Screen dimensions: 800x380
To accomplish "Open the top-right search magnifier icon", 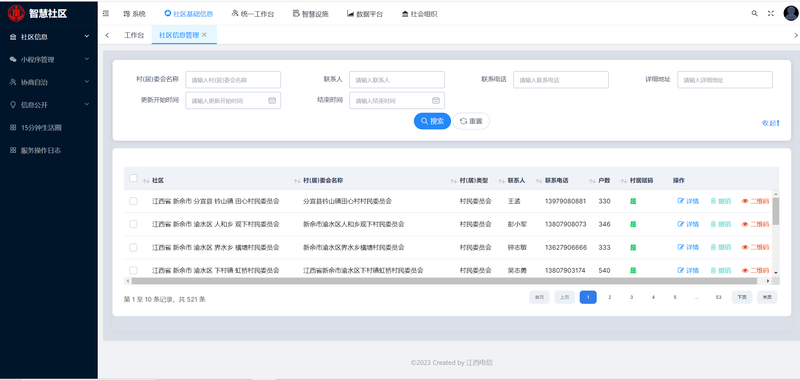I will [x=755, y=14].
